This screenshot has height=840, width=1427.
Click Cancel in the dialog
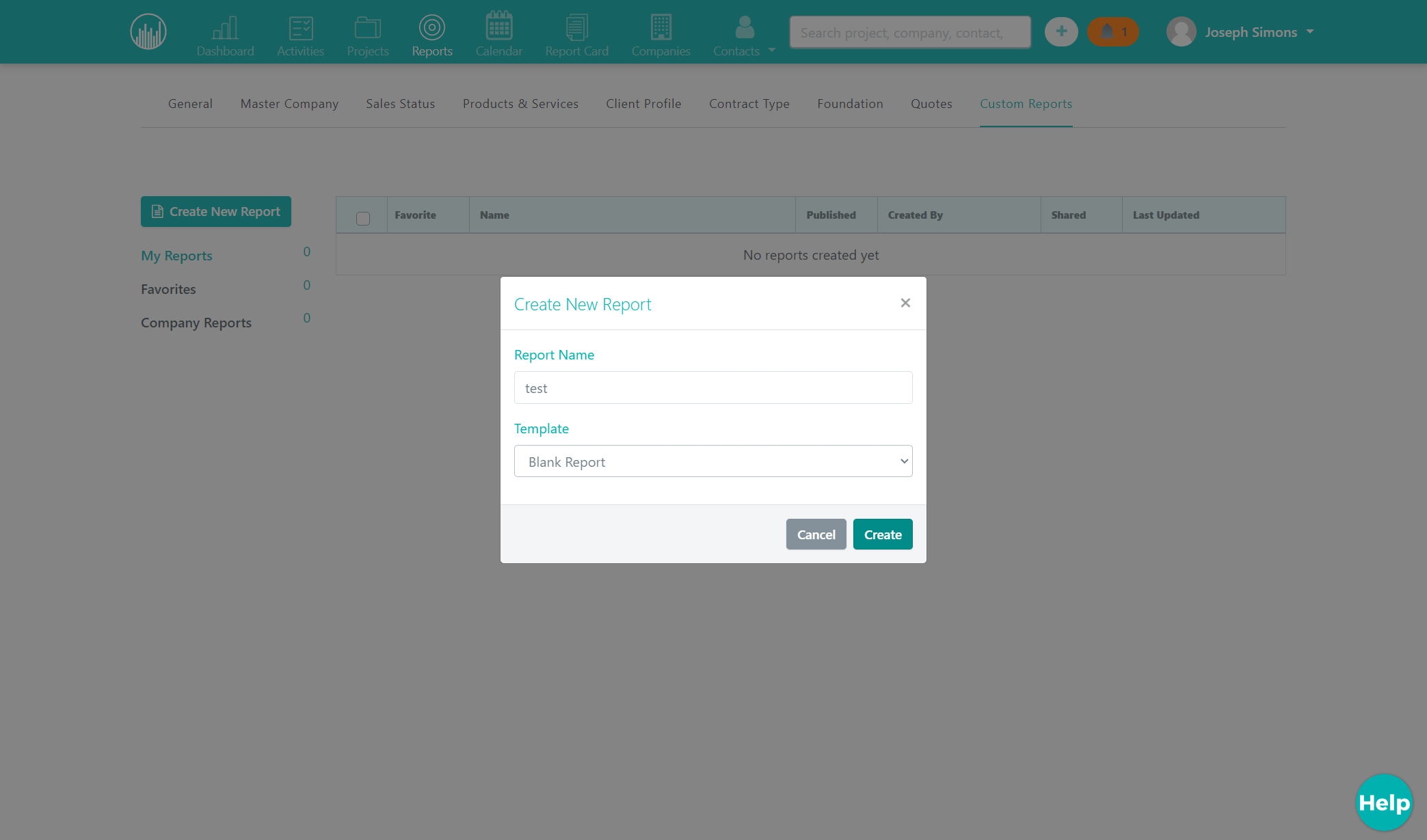[x=816, y=534]
